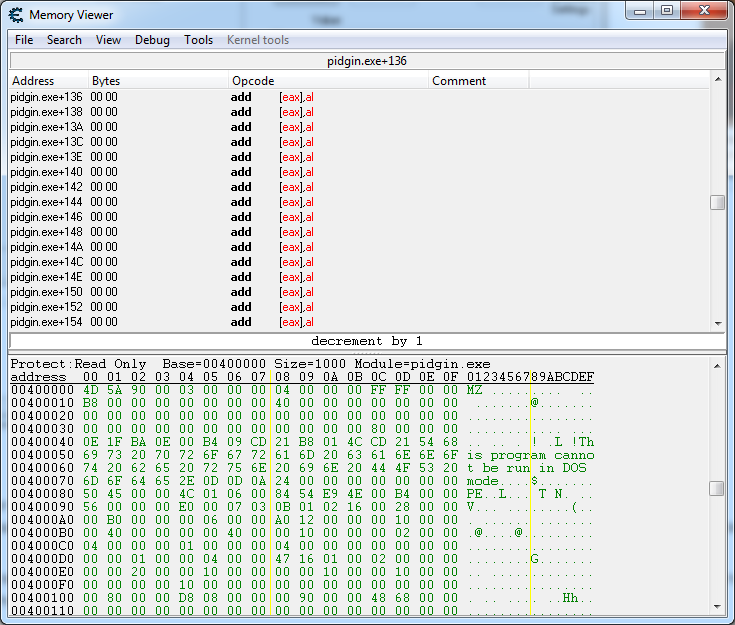Viewport: 735px width, 625px height.
Task: Click disassembler scroll down arrow
Action: 718,323
